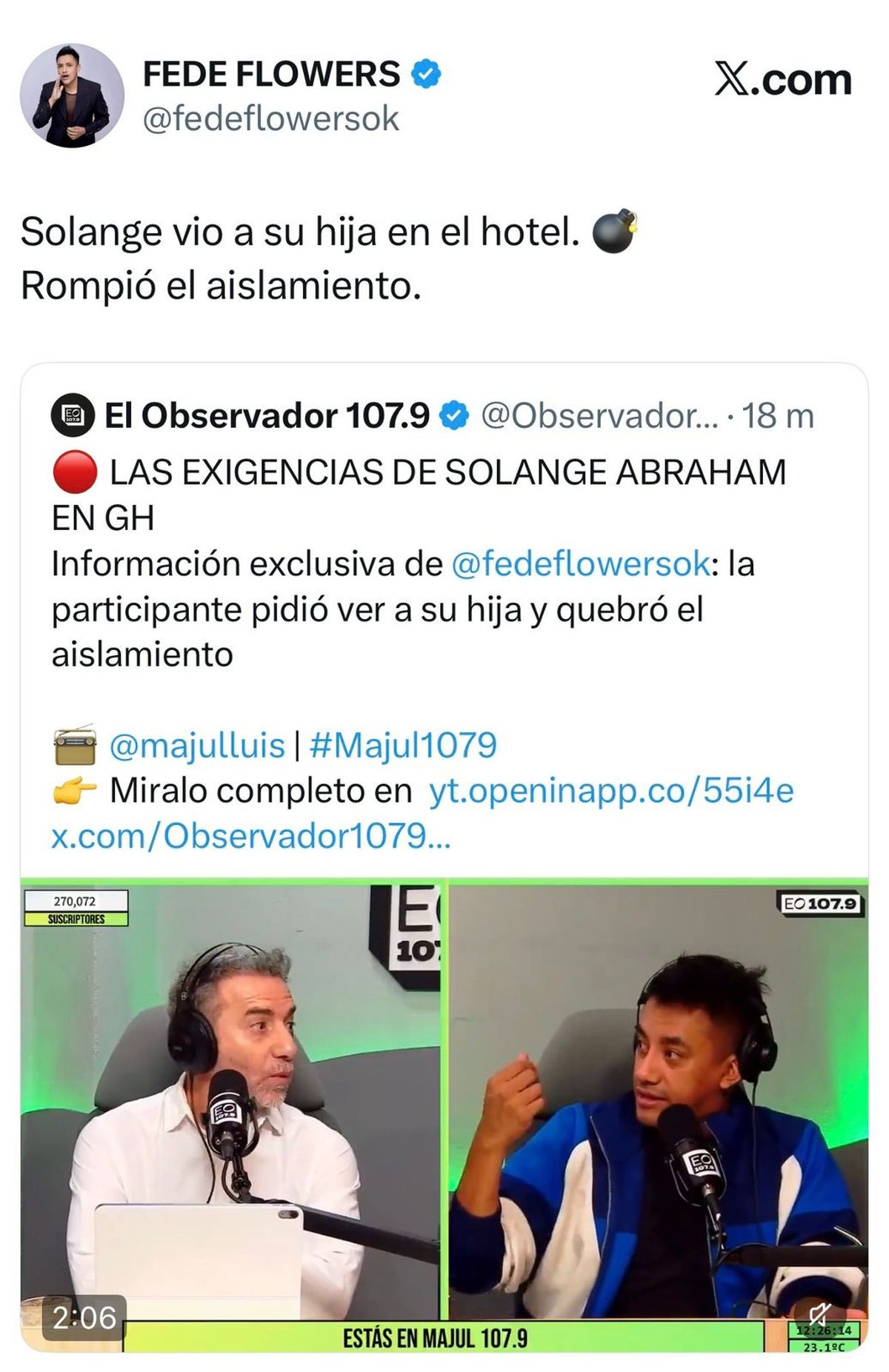Image resolution: width=889 pixels, height=1372 pixels.
Task: Tap the X.com logo
Action: [x=783, y=79]
